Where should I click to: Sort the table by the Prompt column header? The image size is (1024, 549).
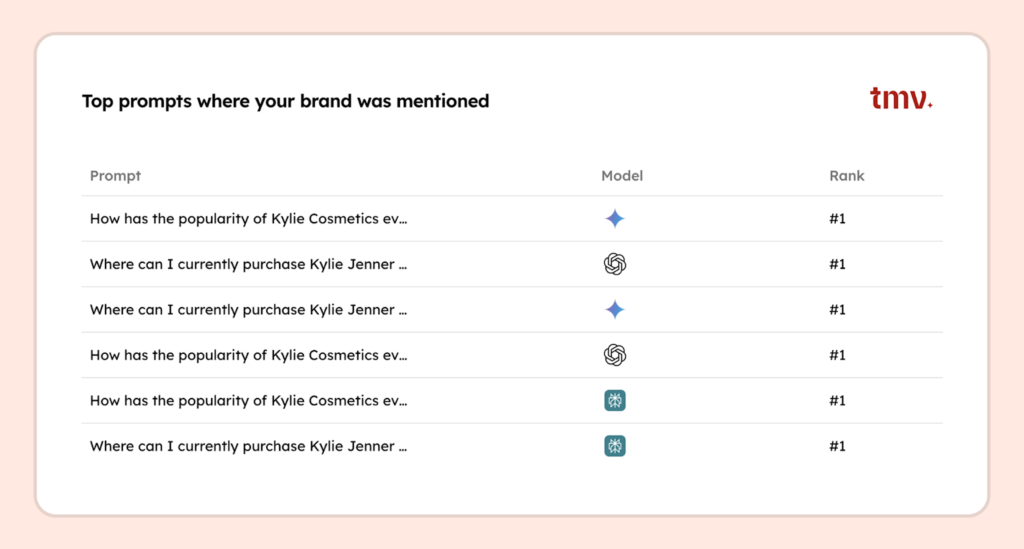click(115, 176)
